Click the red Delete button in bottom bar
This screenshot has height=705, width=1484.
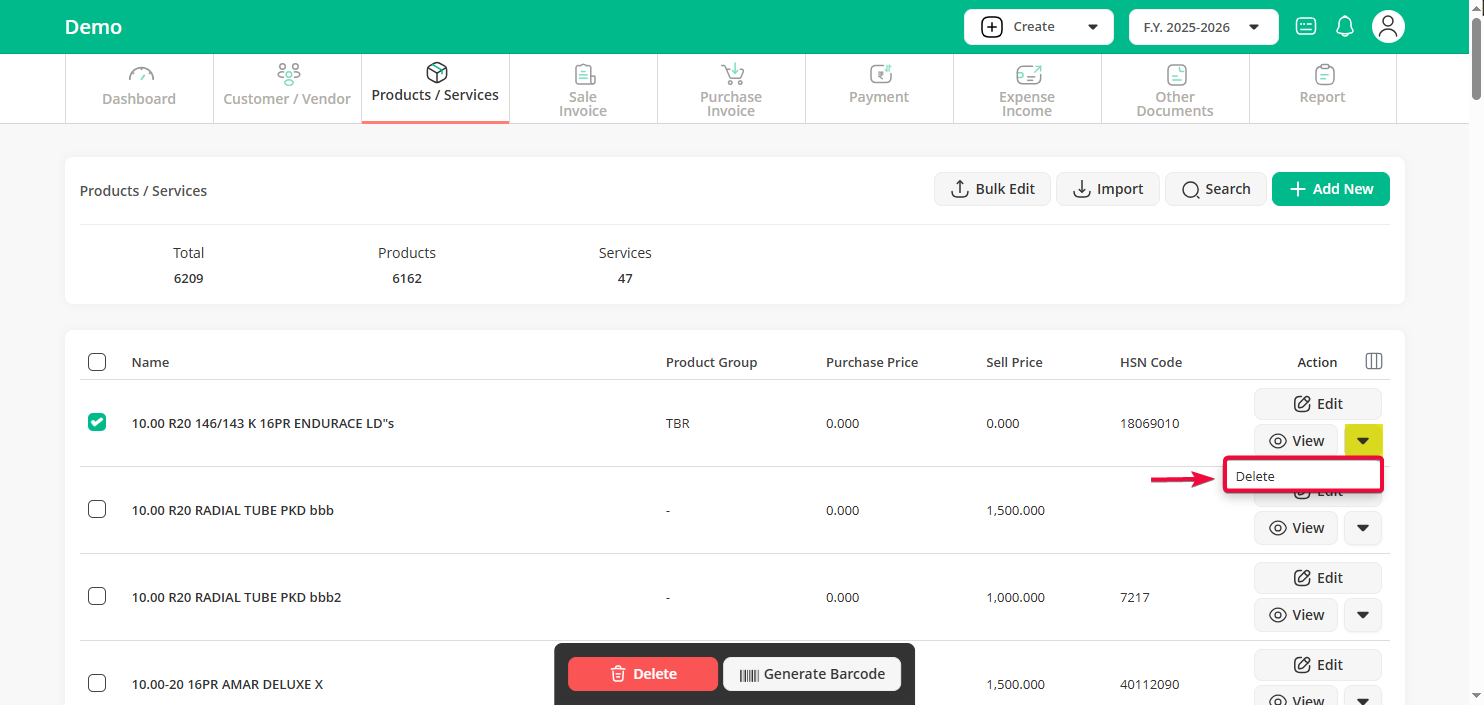(x=643, y=674)
